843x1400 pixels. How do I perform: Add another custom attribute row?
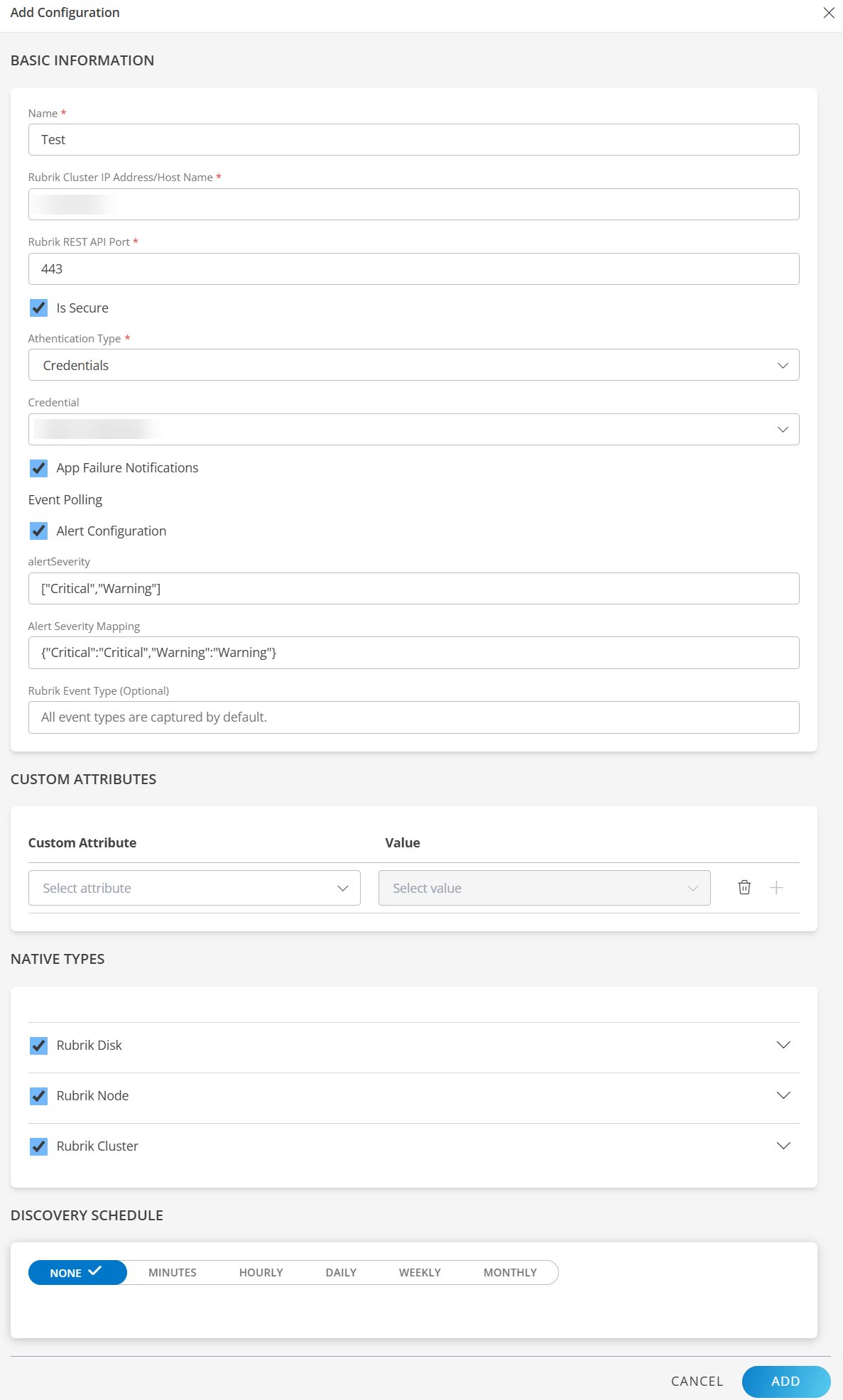click(x=776, y=887)
